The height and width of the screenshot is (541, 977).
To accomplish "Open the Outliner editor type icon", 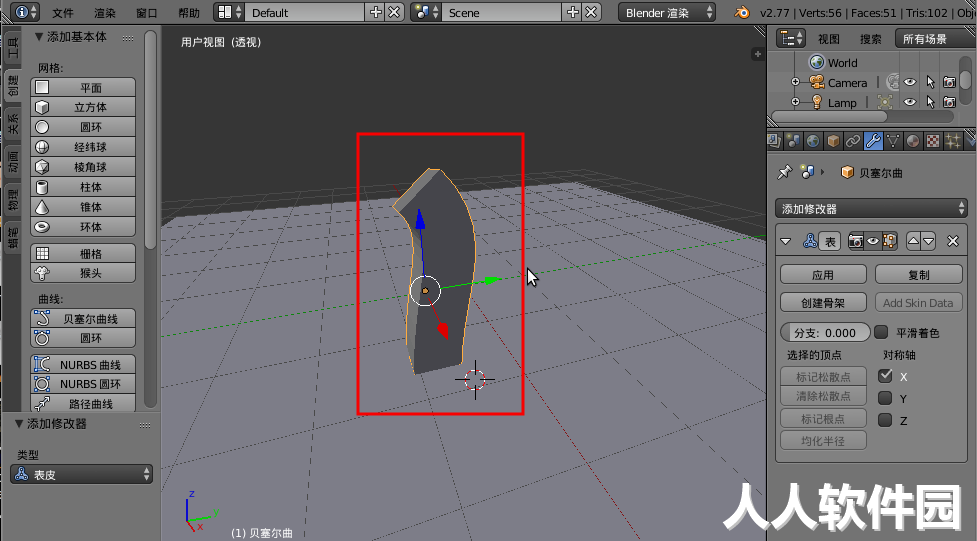I will [791, 39].
